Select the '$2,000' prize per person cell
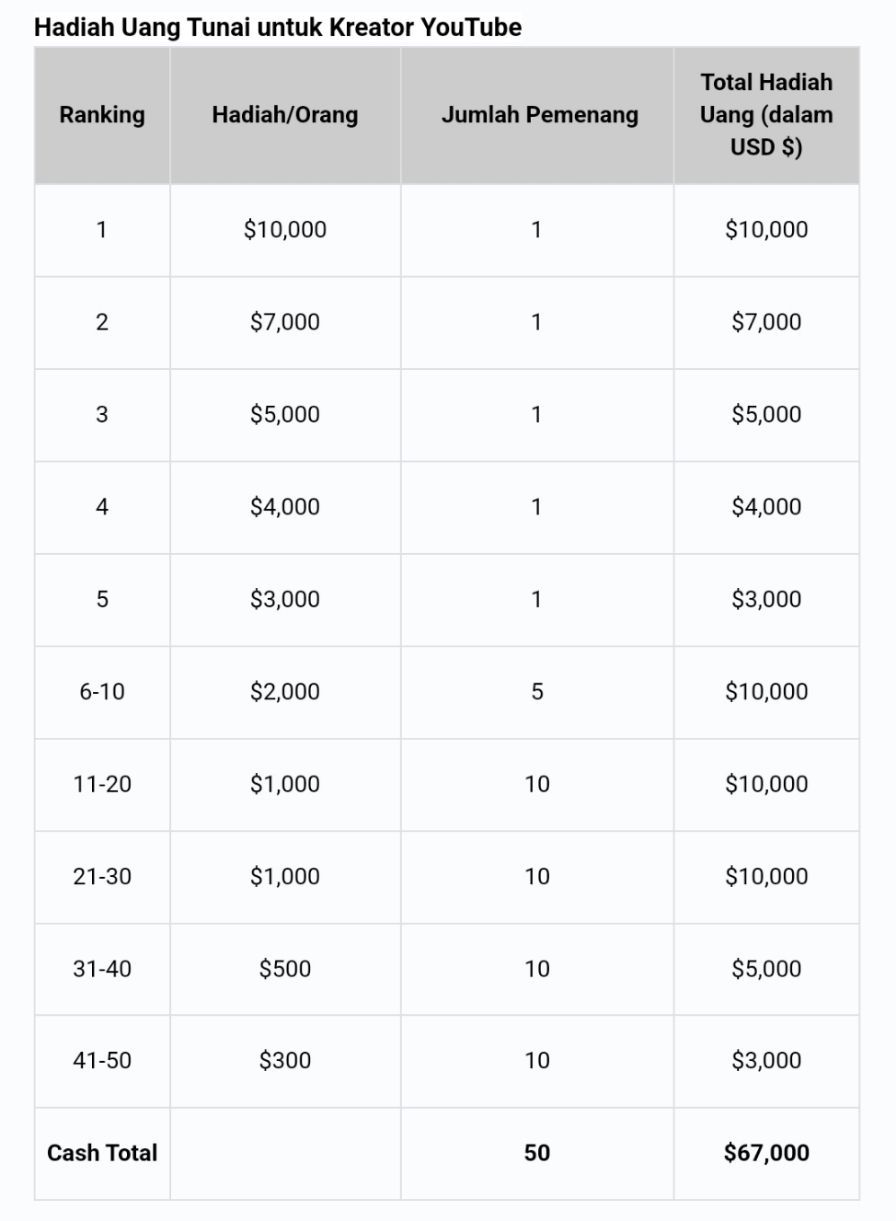Image resolution: width=896 pixels, height=1221 pixels. tap(285, 692)
